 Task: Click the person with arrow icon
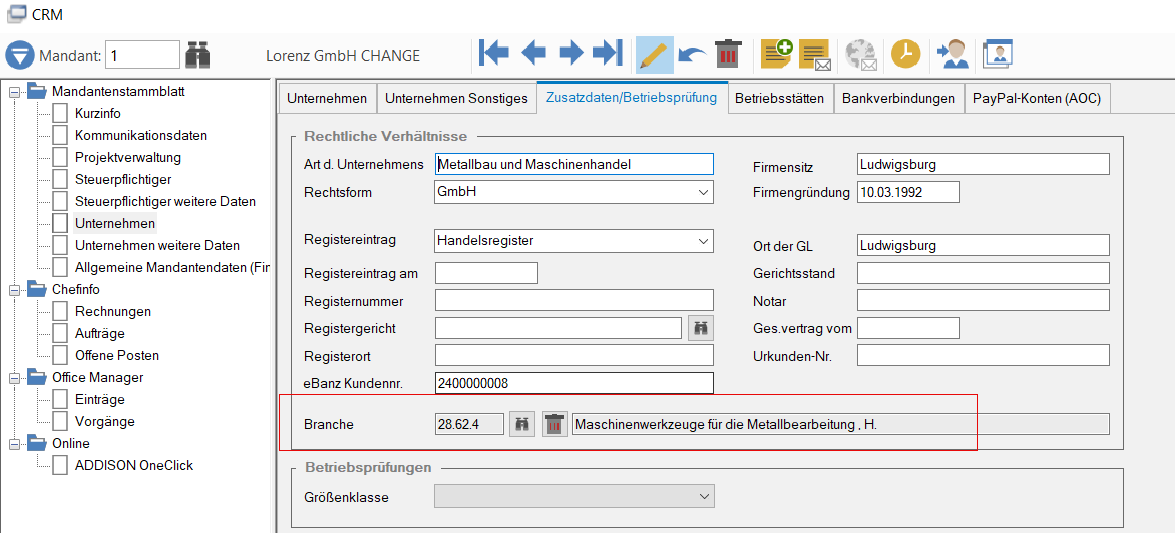click(x=952, y=55)
